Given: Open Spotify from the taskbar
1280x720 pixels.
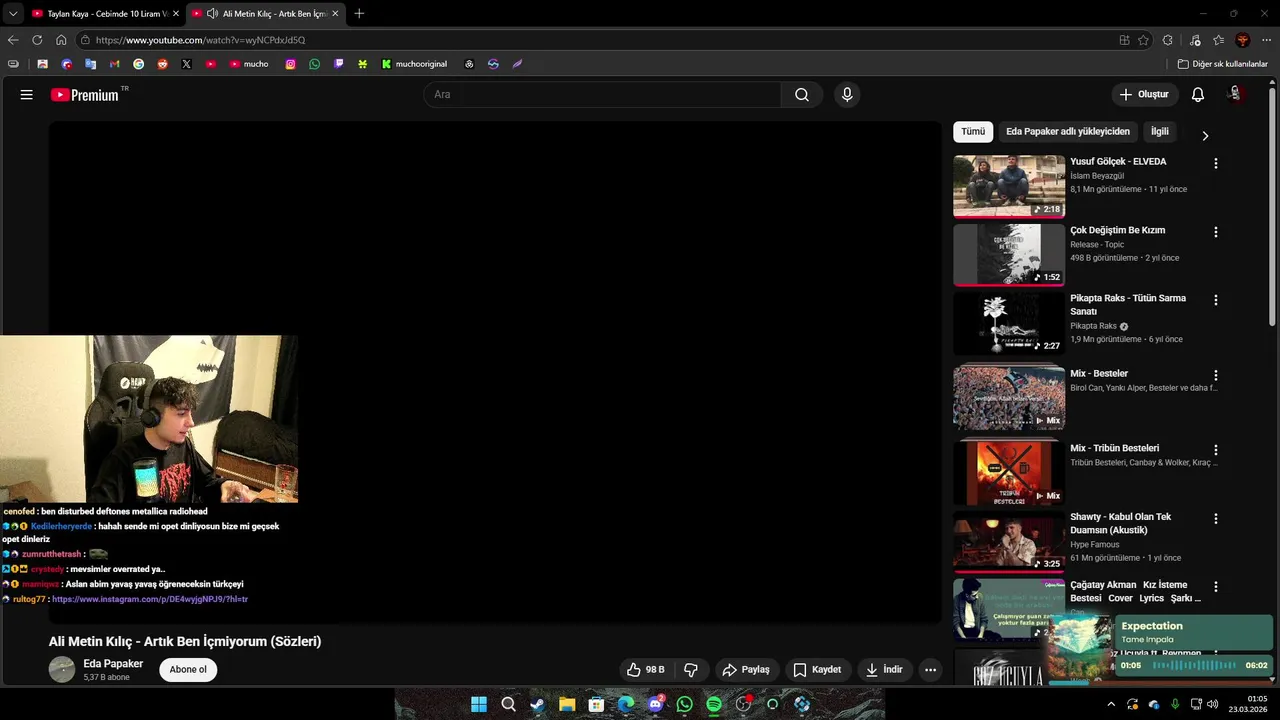Looking at the screenshot, I should coord(714,704).
